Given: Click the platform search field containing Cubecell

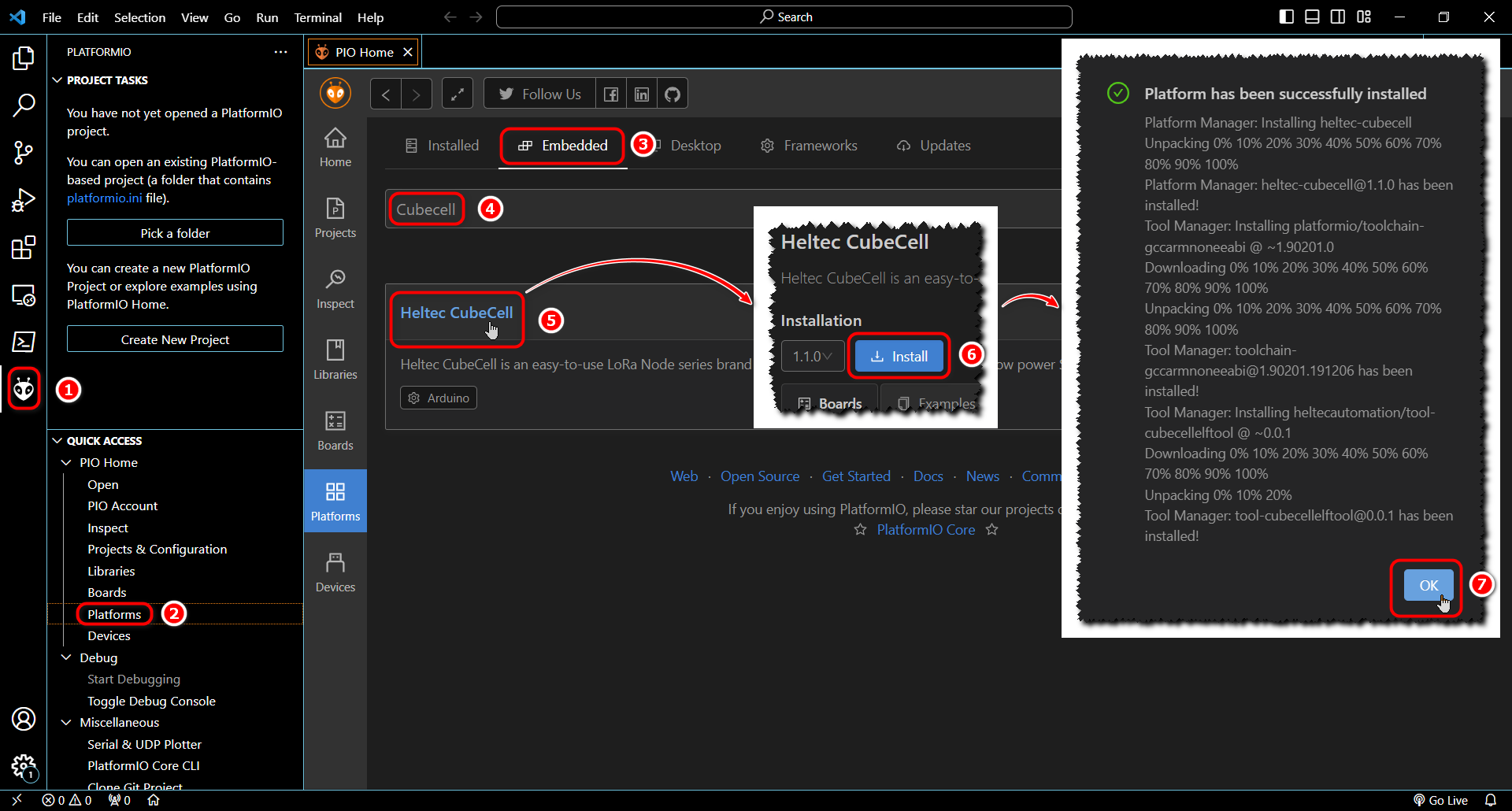Looking at the screenshot, I should pos(723,209).
